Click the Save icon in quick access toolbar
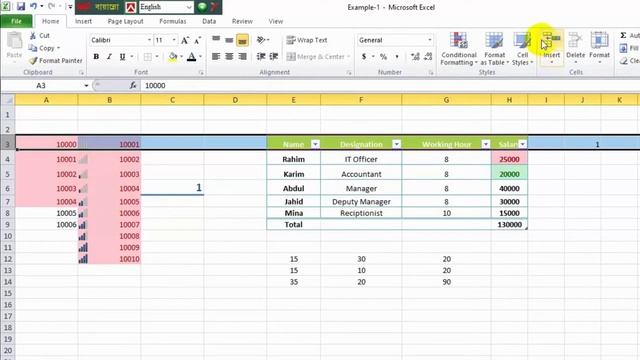640x360 pixels. click(20, 6)
